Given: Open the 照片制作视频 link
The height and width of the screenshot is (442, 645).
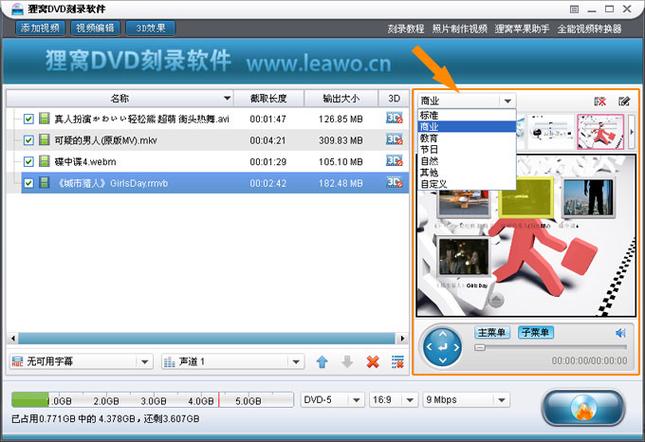Looking at the screenshot, I should (459, 29).
